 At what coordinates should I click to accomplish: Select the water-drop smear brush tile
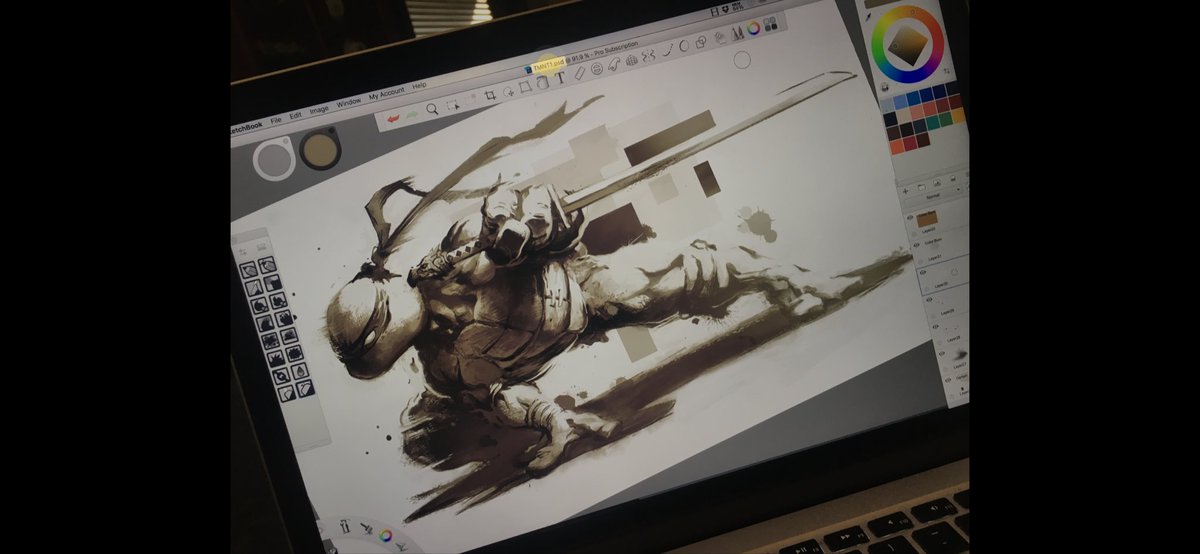coord(300,371)
